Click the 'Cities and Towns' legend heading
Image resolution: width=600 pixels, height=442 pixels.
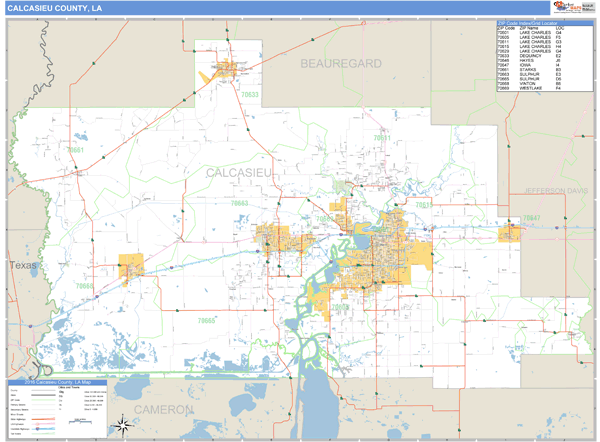click(67, 388)
